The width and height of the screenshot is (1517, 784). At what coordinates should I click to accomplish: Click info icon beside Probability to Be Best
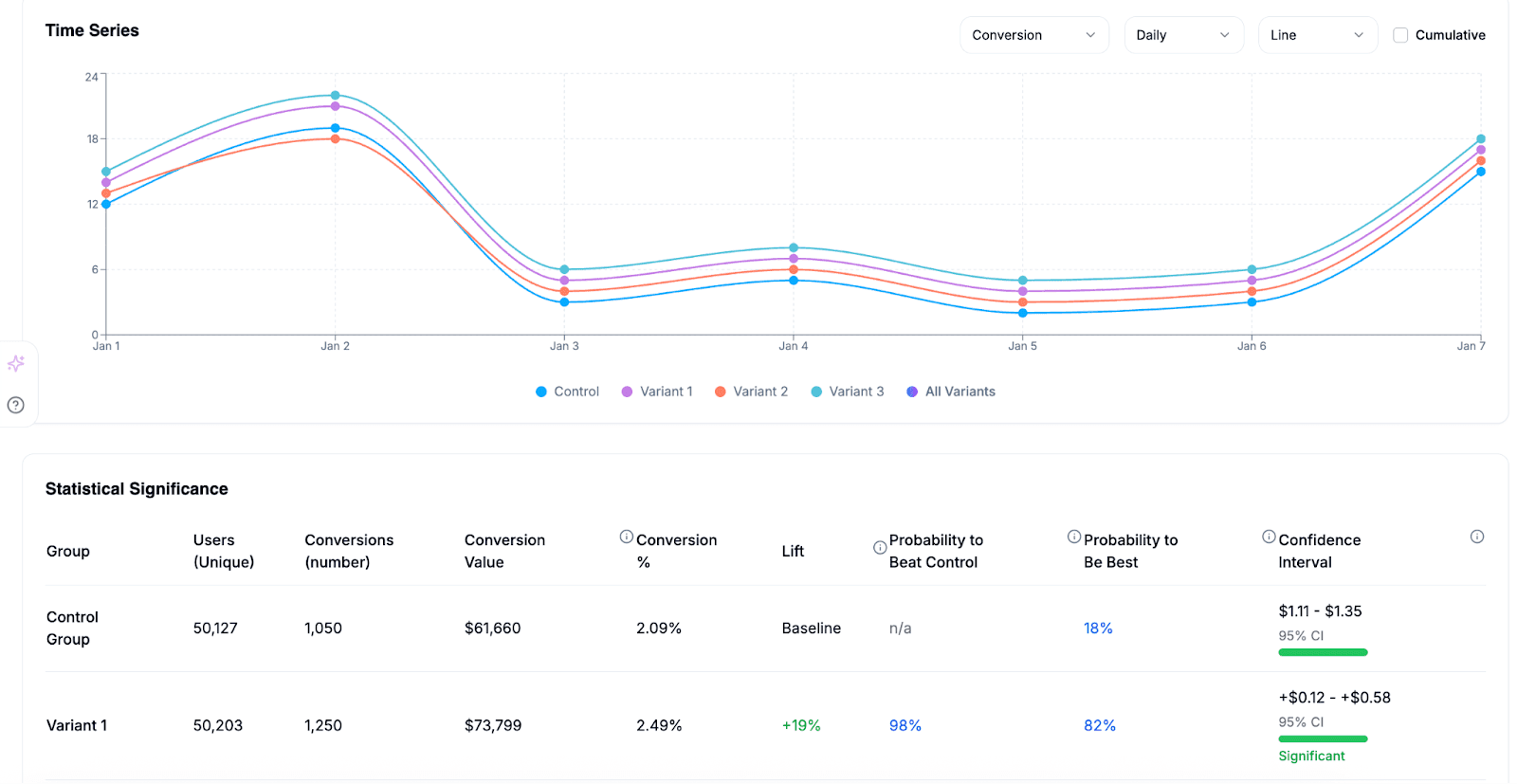[1074, 537]
